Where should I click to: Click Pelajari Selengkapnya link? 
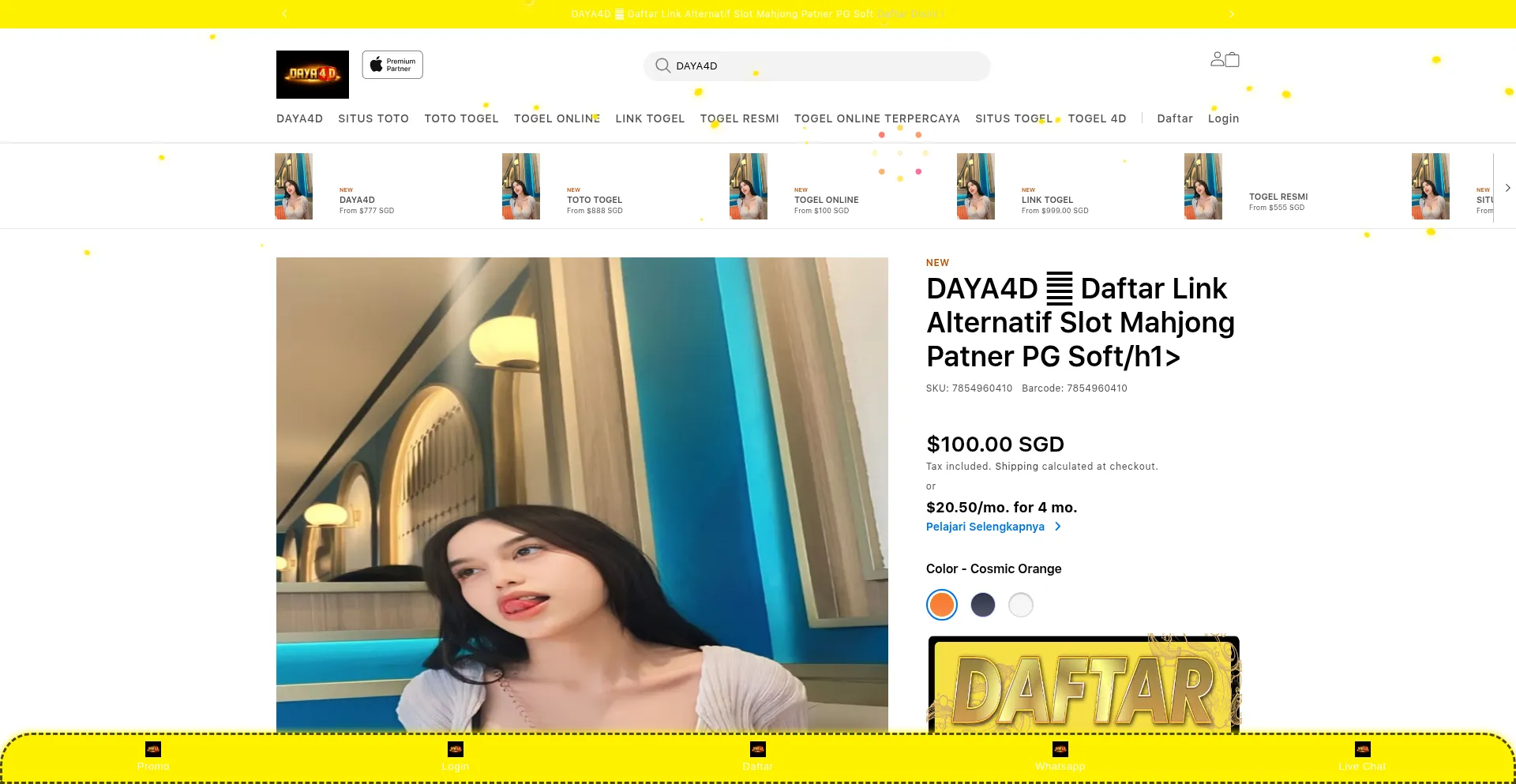[985, 527]
